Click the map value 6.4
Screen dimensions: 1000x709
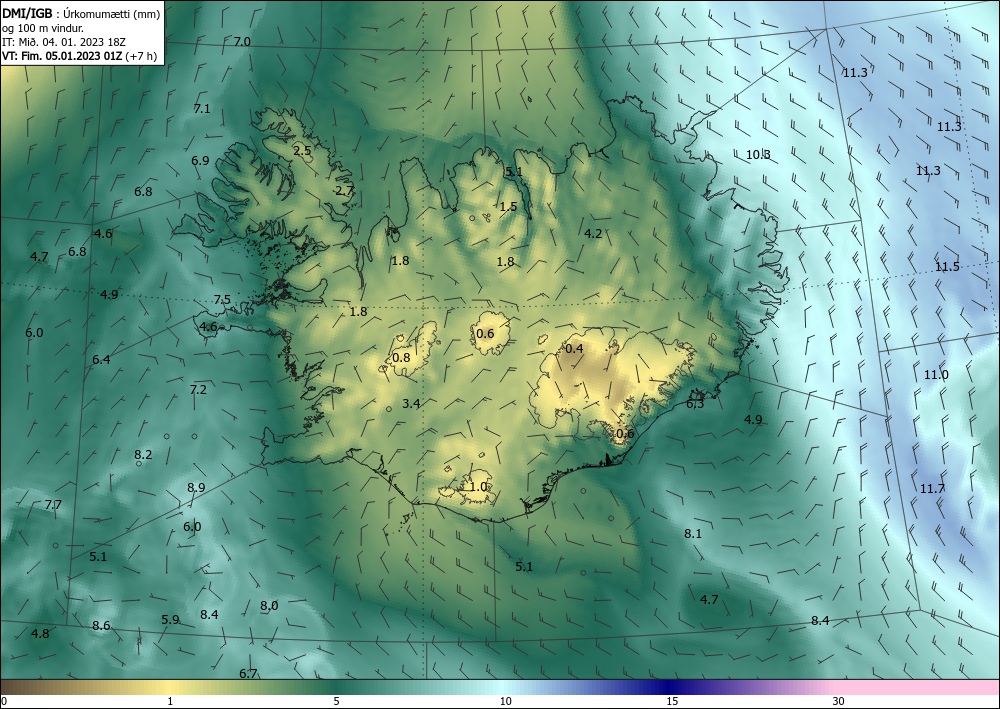click(101, 360)
